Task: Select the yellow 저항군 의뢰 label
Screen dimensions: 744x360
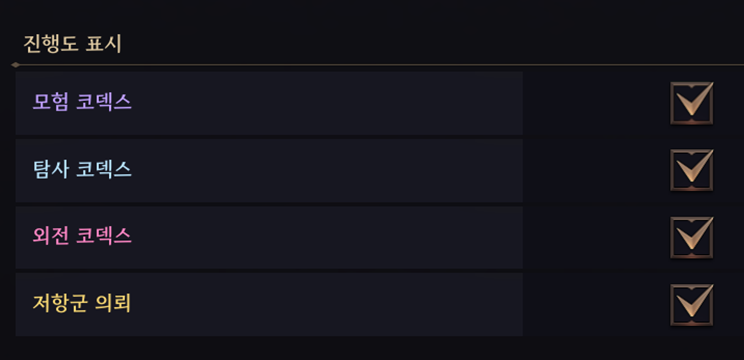Action: 82,304
